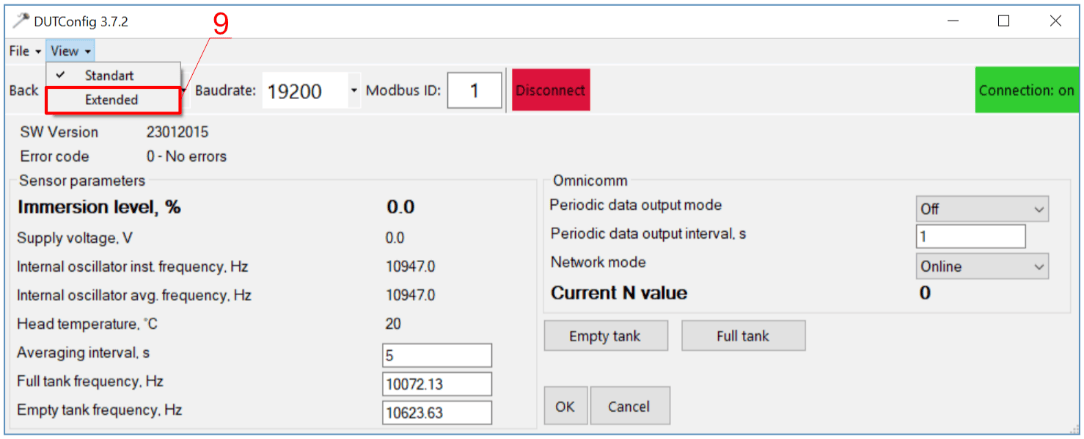This screenshot has height=439, width=1084.
Task: Open the File menu
Action: (x=24, y=51)
